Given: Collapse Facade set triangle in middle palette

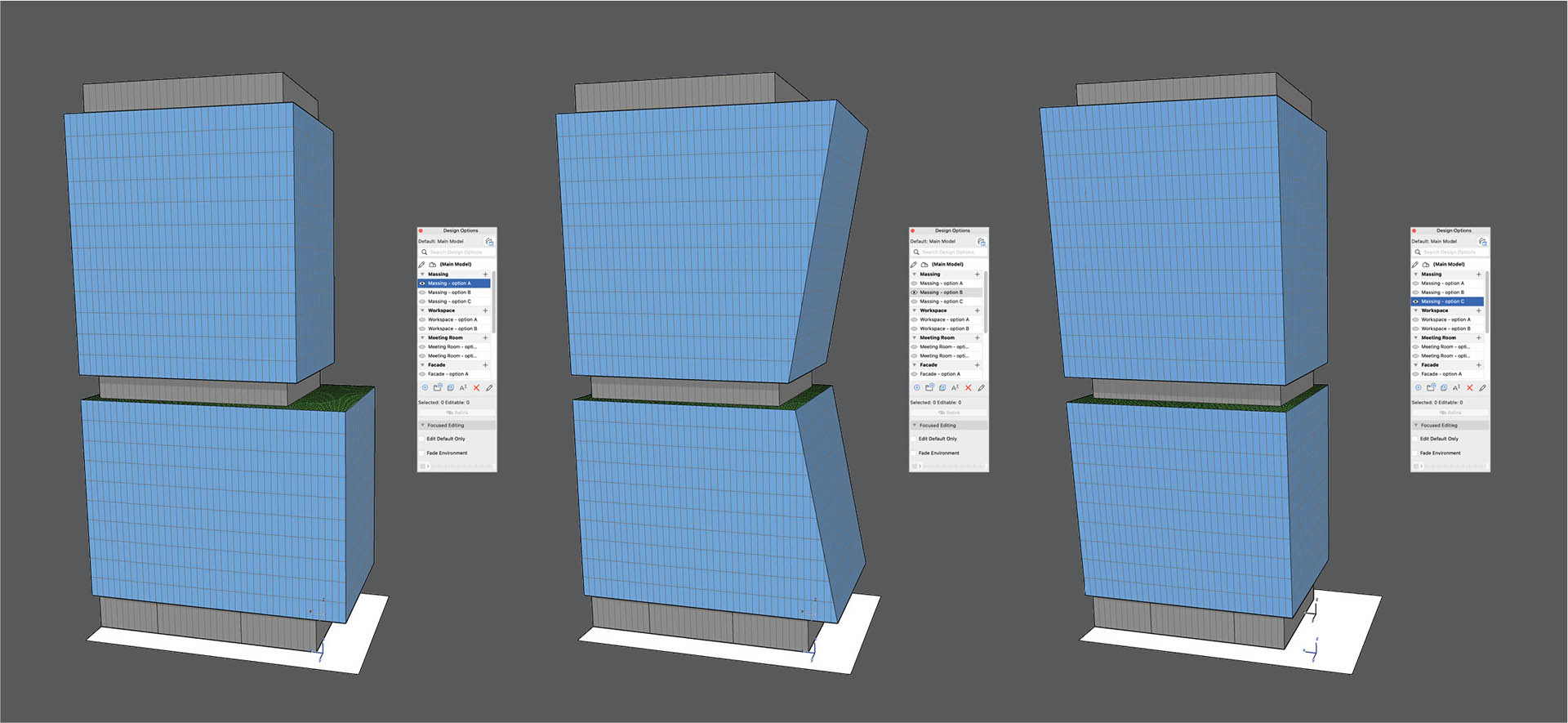Looking at the screenshot, I should tap(914, 364).
